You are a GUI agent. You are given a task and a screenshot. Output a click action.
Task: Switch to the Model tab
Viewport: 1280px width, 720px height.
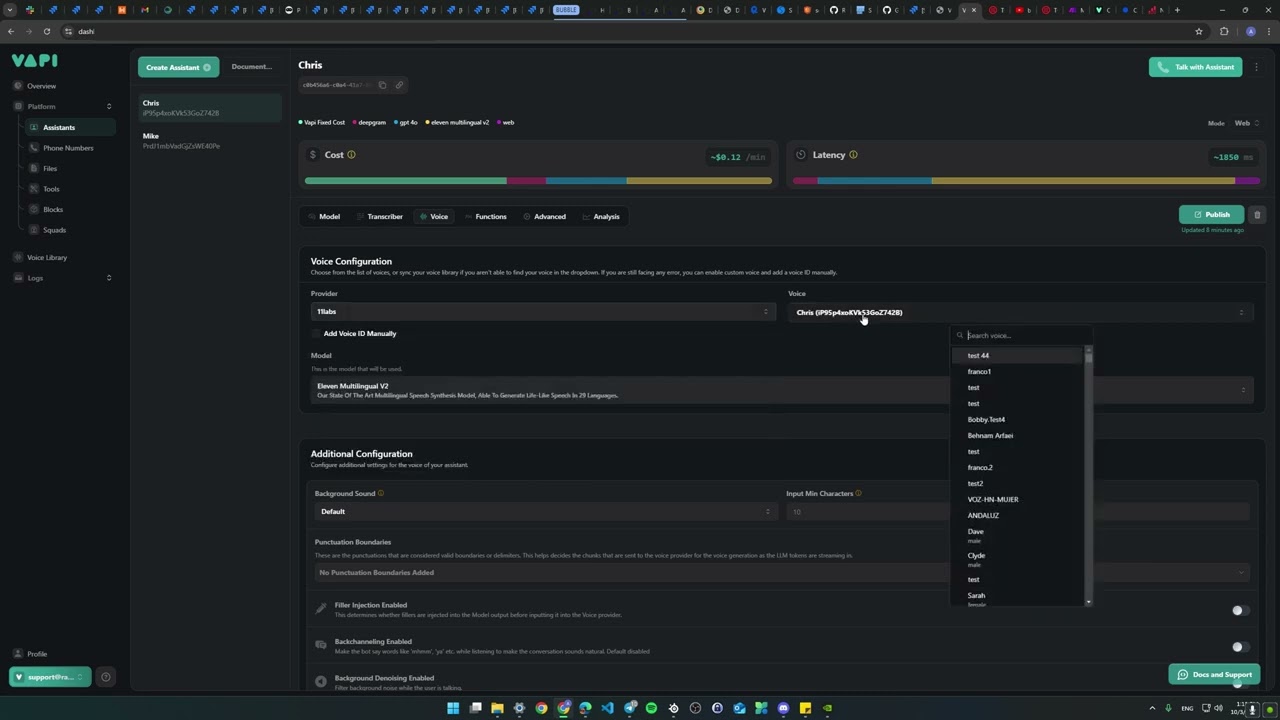(x=324, y=217)
